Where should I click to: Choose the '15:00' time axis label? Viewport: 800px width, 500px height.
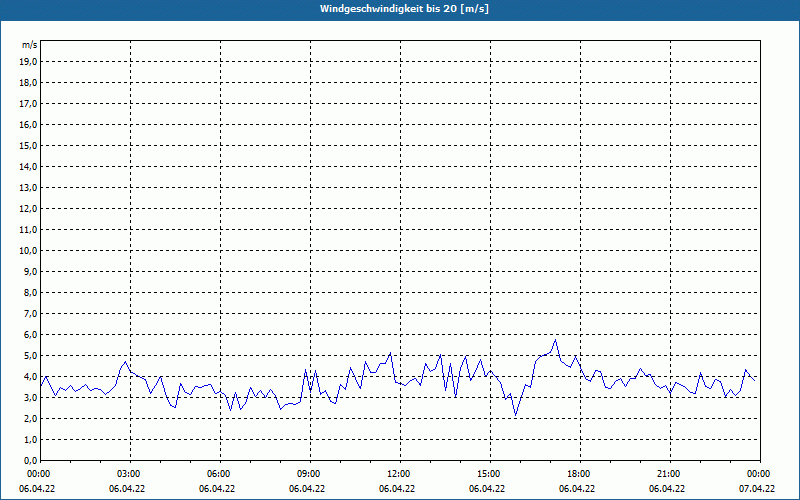(x=490, y=473)
